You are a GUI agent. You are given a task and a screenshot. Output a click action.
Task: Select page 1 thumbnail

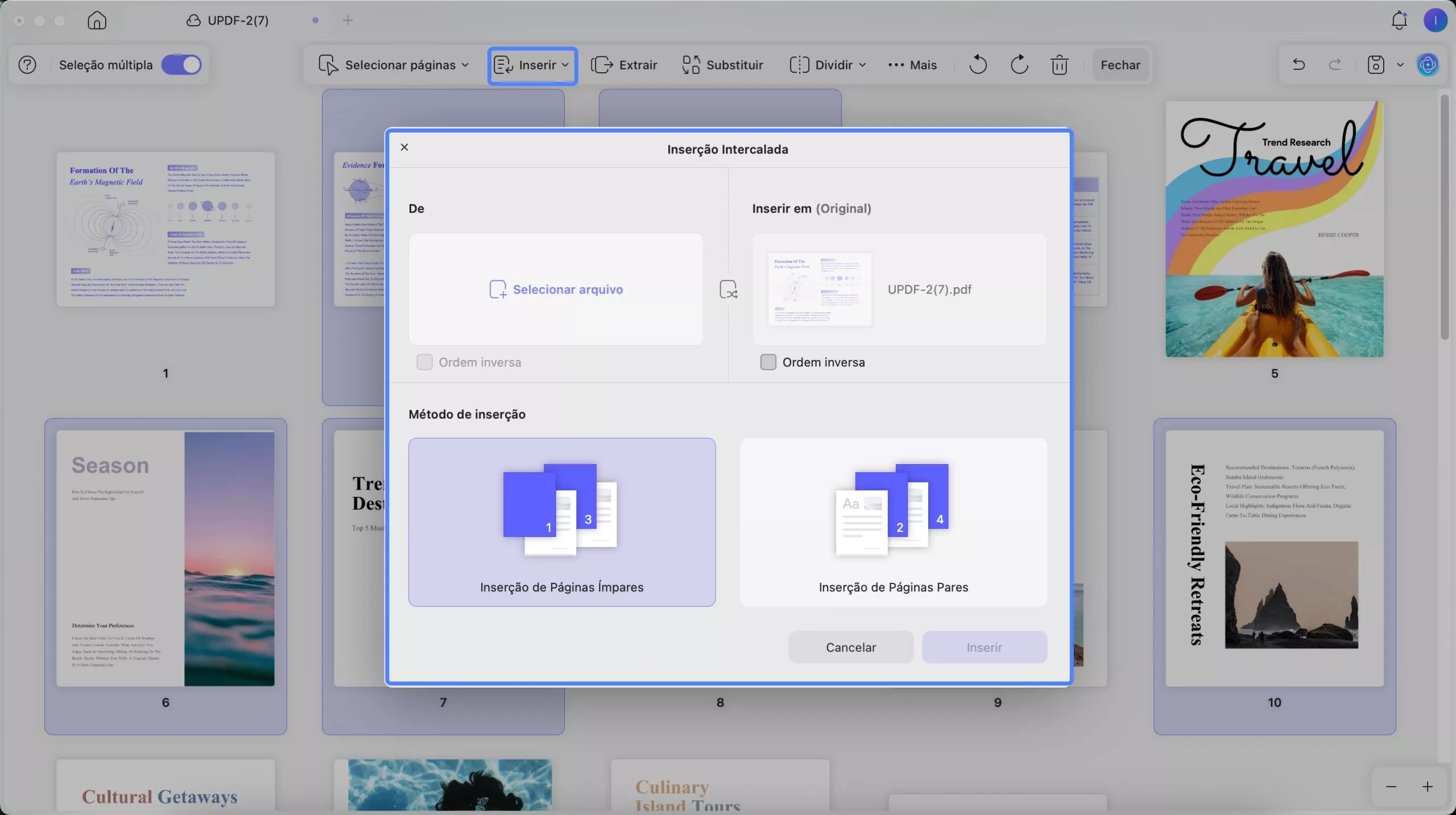coord(166,229)
